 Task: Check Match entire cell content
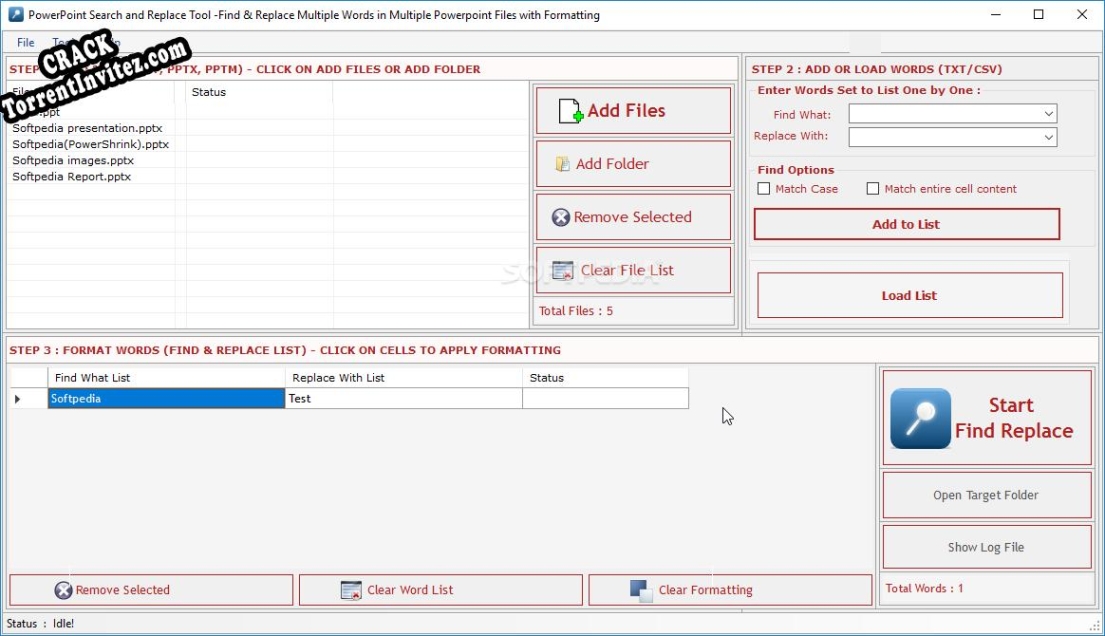(x=871, y=188)
